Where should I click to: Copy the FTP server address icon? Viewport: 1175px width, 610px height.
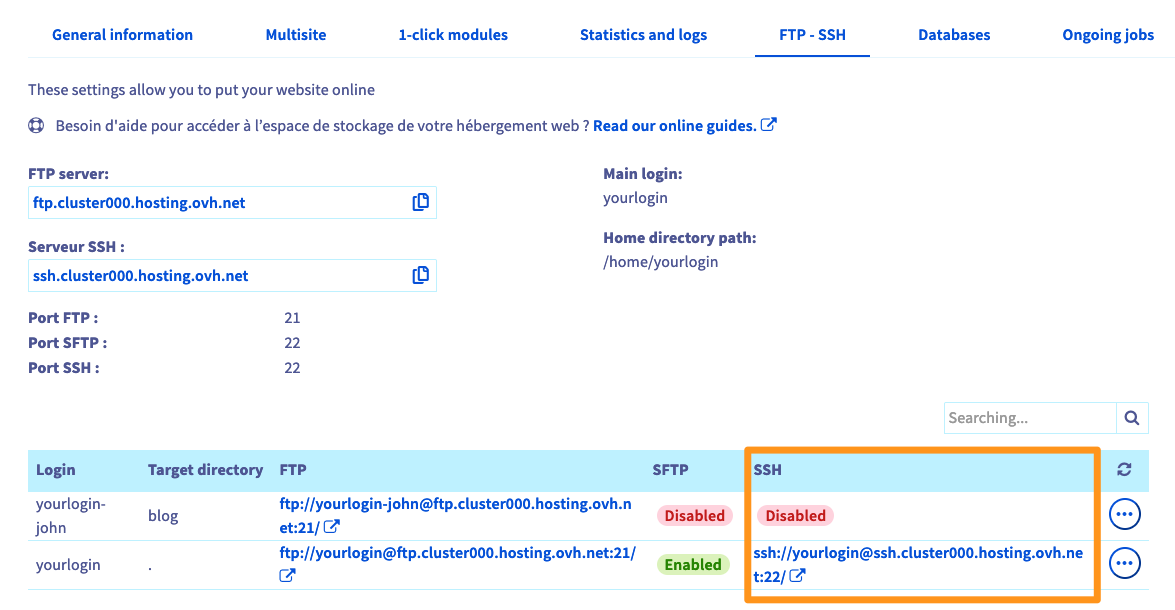pyautogui.click(x=420, y=202)
